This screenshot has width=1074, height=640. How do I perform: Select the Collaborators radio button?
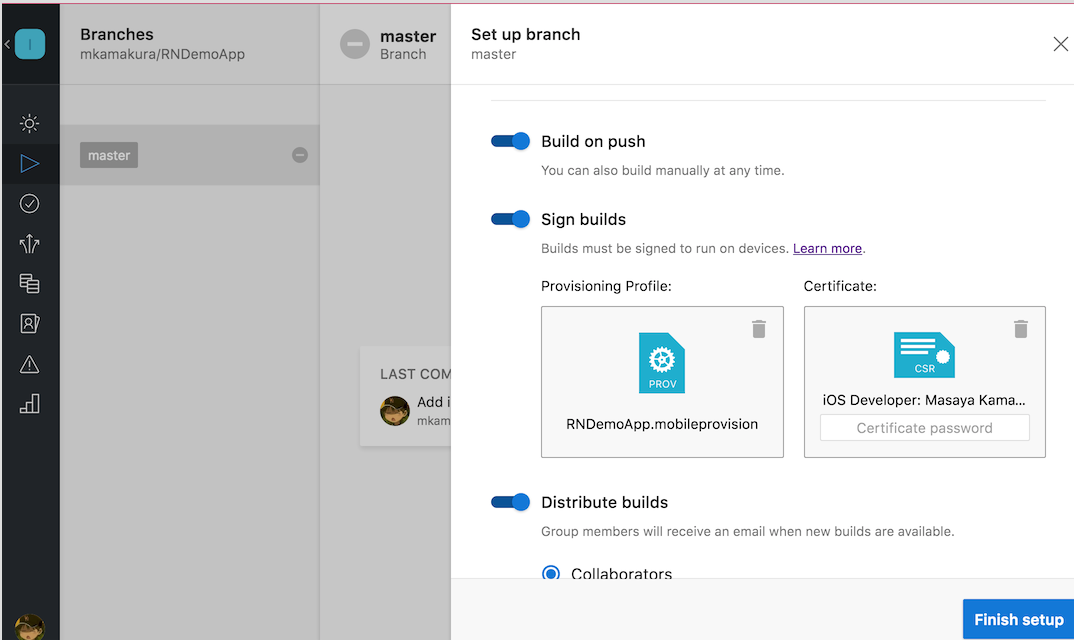point(551,573)
